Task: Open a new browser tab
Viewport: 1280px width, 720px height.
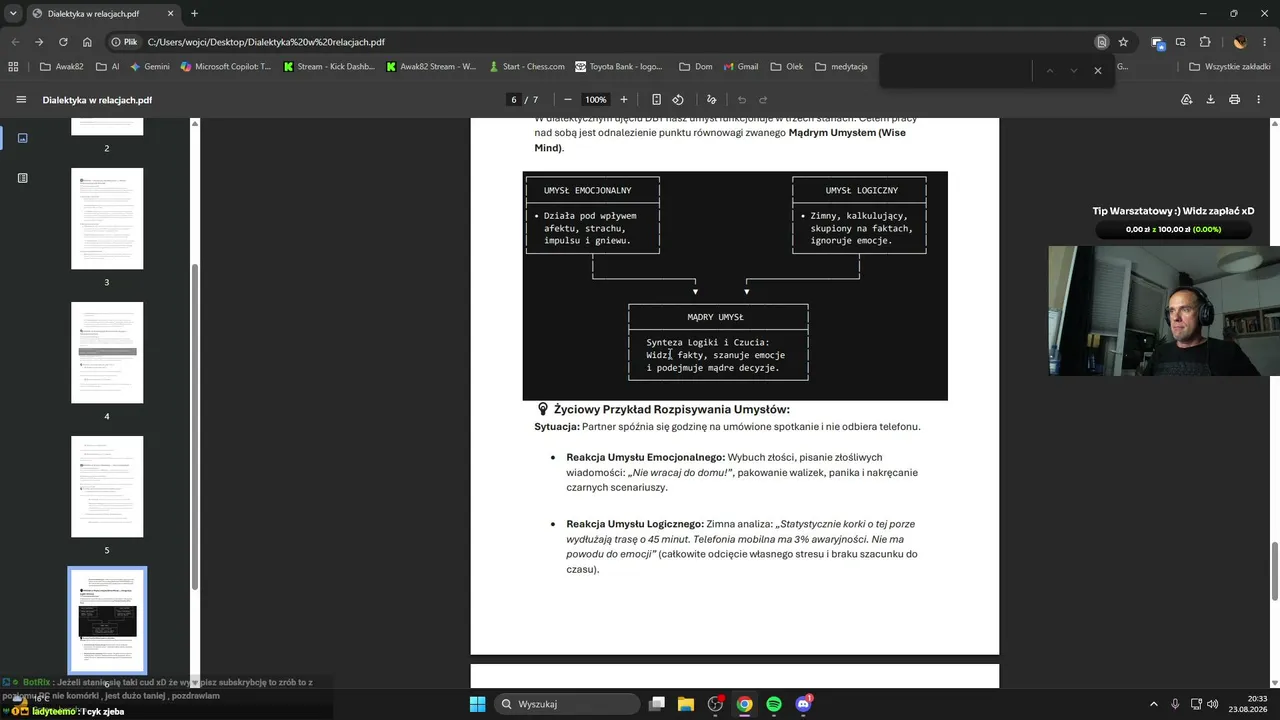Action: (x=194, y=13)
